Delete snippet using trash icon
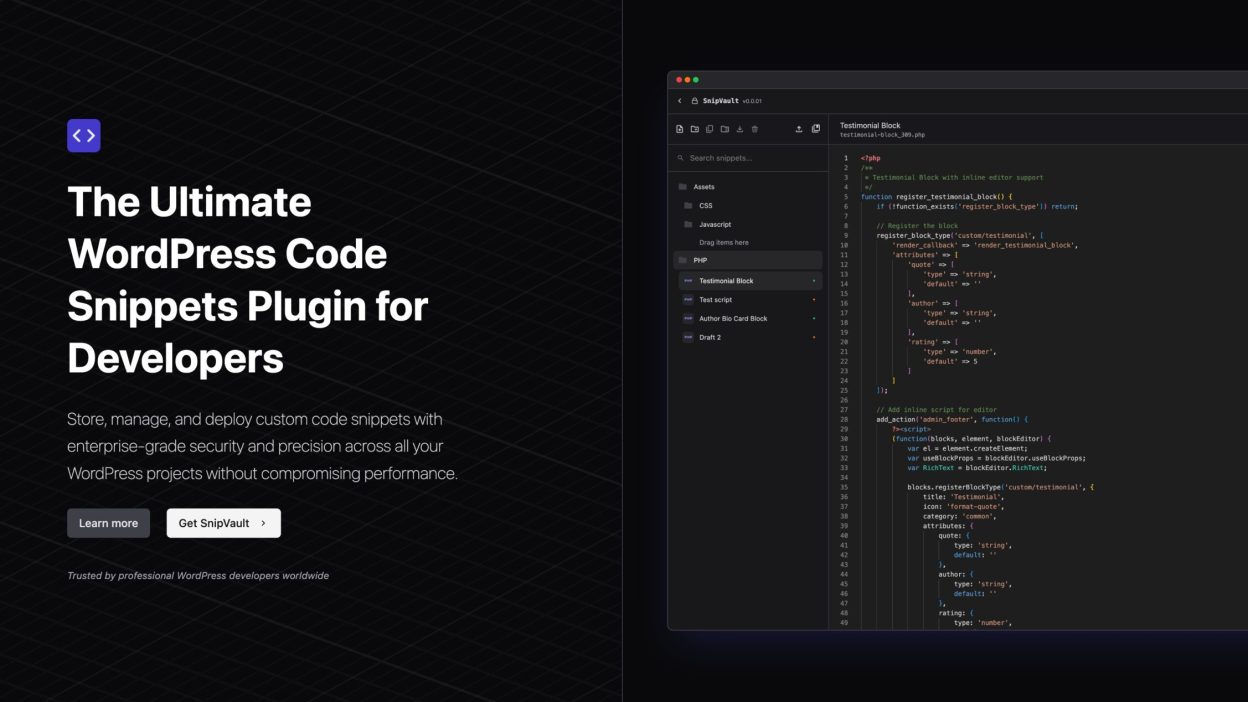The height and width of the screenshot is (702, 1248). pyautogui.click(x=755, y=129)
